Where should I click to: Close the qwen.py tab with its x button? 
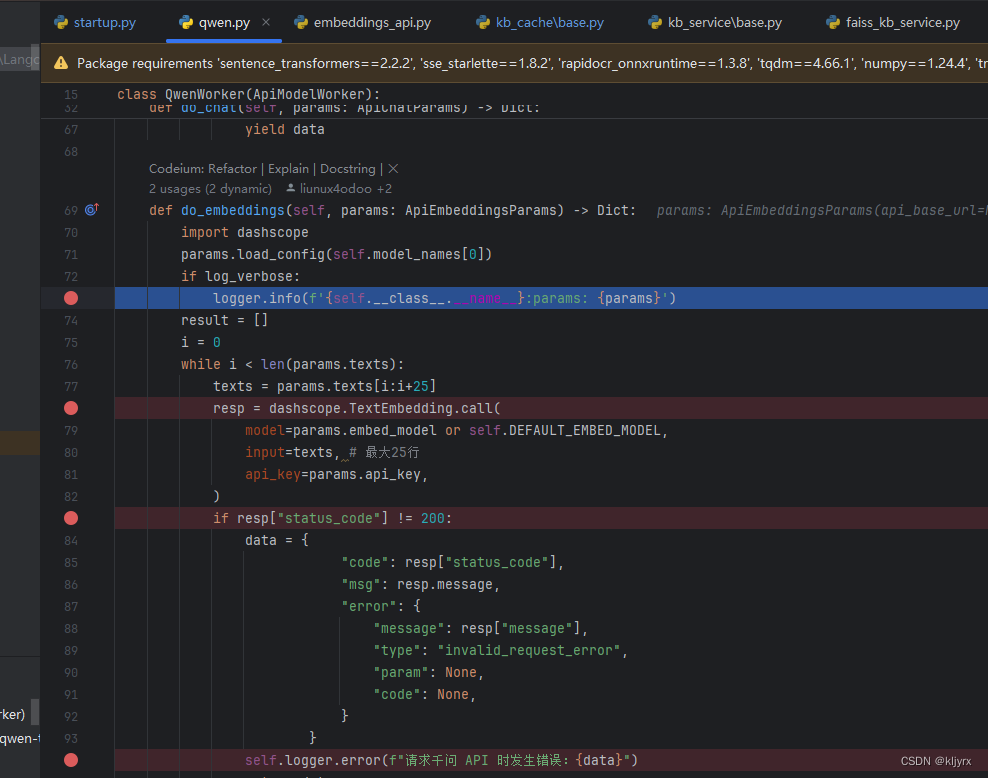pyautogui.click(x=265, y=21)
